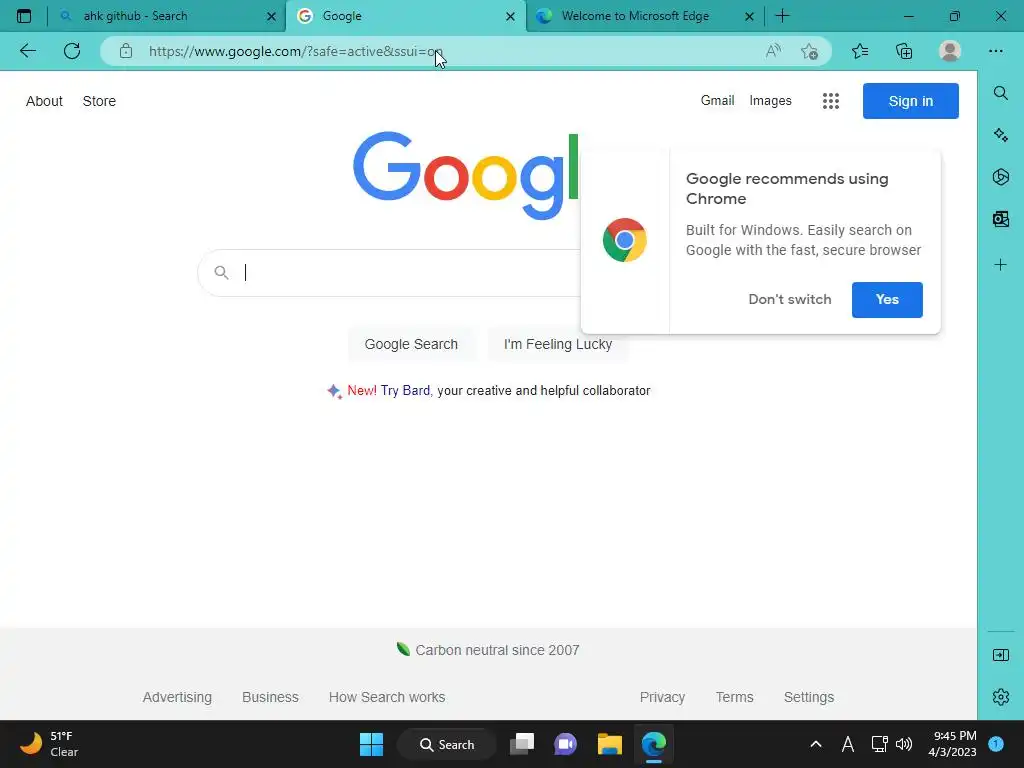Add a sidebar app with plus icon

(x=1000, y=264)
